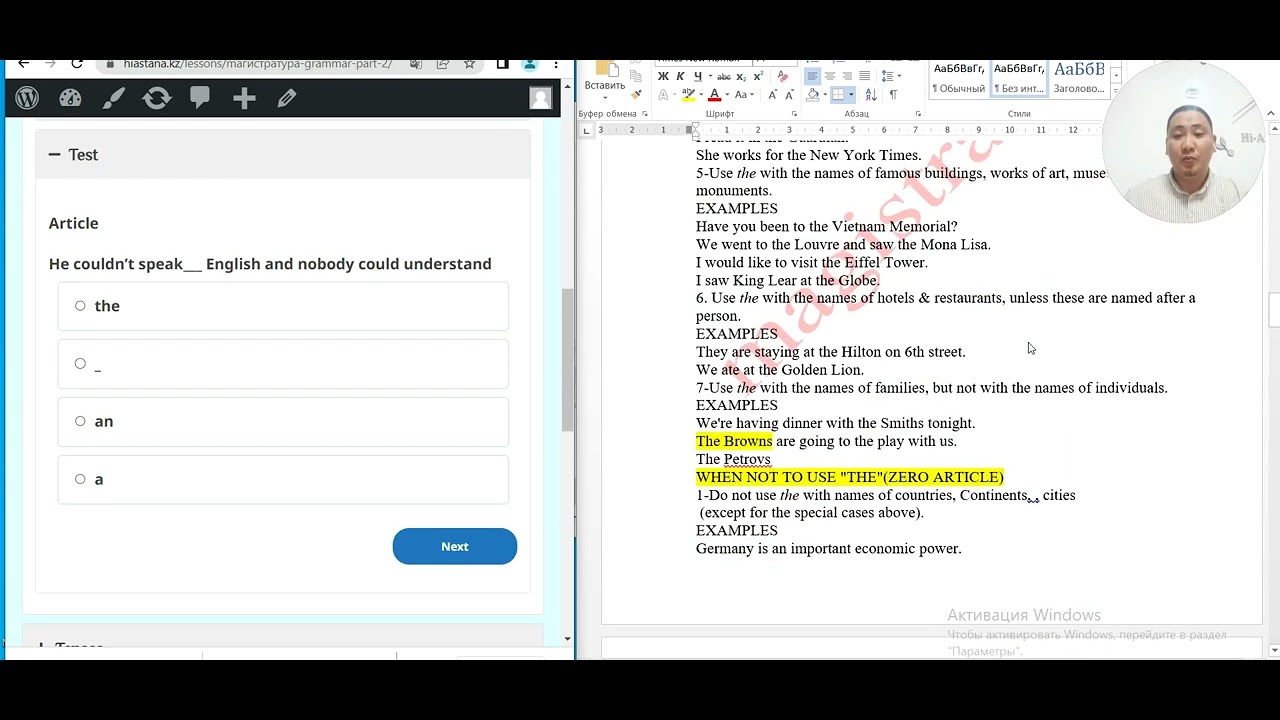The width and height of the screenshot is (1280, 720).
Task: Toggle underline (Ч) in Word
Action: [698, 77]
